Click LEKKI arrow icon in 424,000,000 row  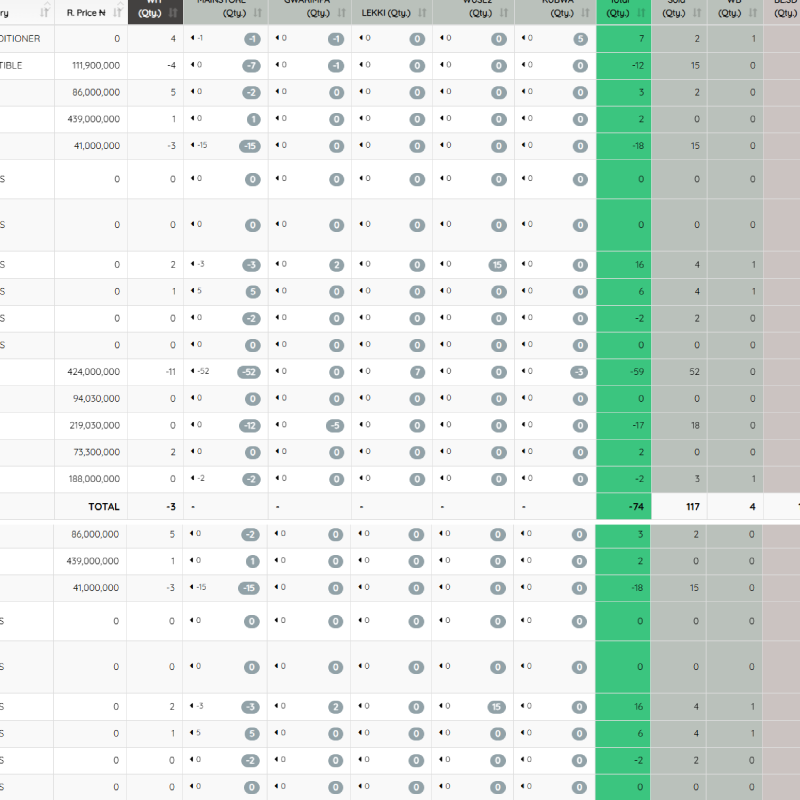point(361,371)
